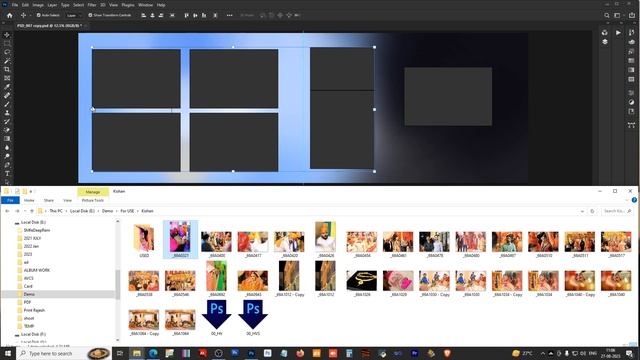Select the Dodge tool
Image resolution: width=640 pixels, height=360 pixels.
[x=7, y=156]
